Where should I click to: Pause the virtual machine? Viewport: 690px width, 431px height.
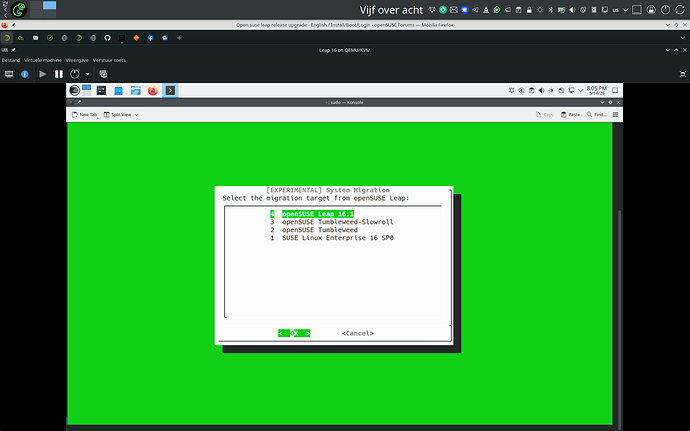[59, 74]
